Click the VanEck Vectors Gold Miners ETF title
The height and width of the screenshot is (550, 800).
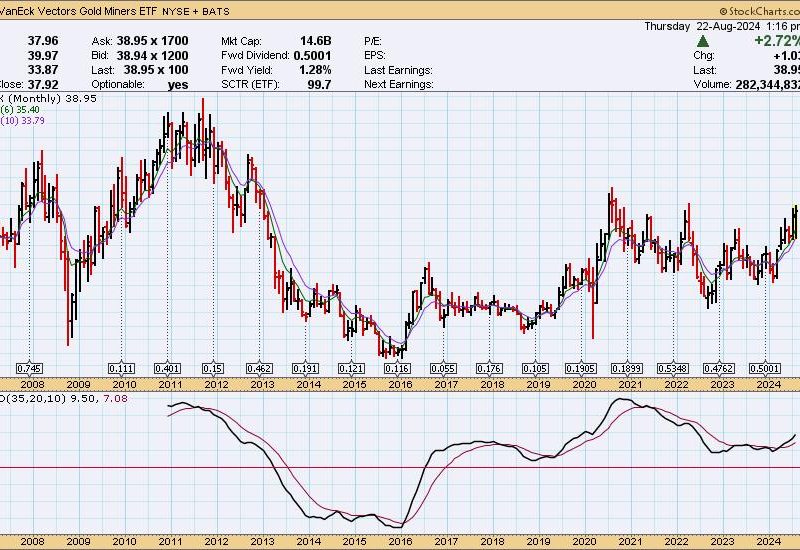pos(79,11)
